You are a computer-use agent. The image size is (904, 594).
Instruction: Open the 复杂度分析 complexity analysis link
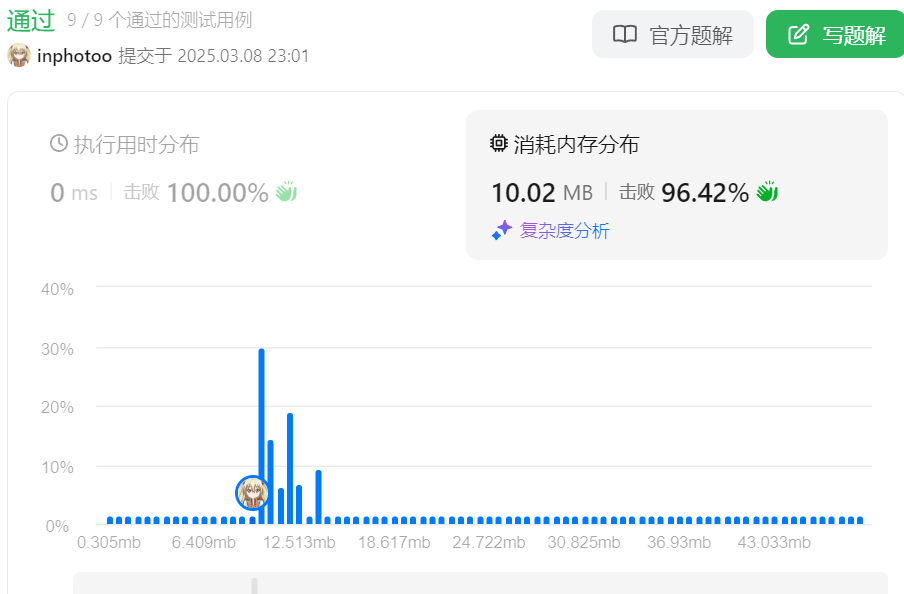[564, 231]
